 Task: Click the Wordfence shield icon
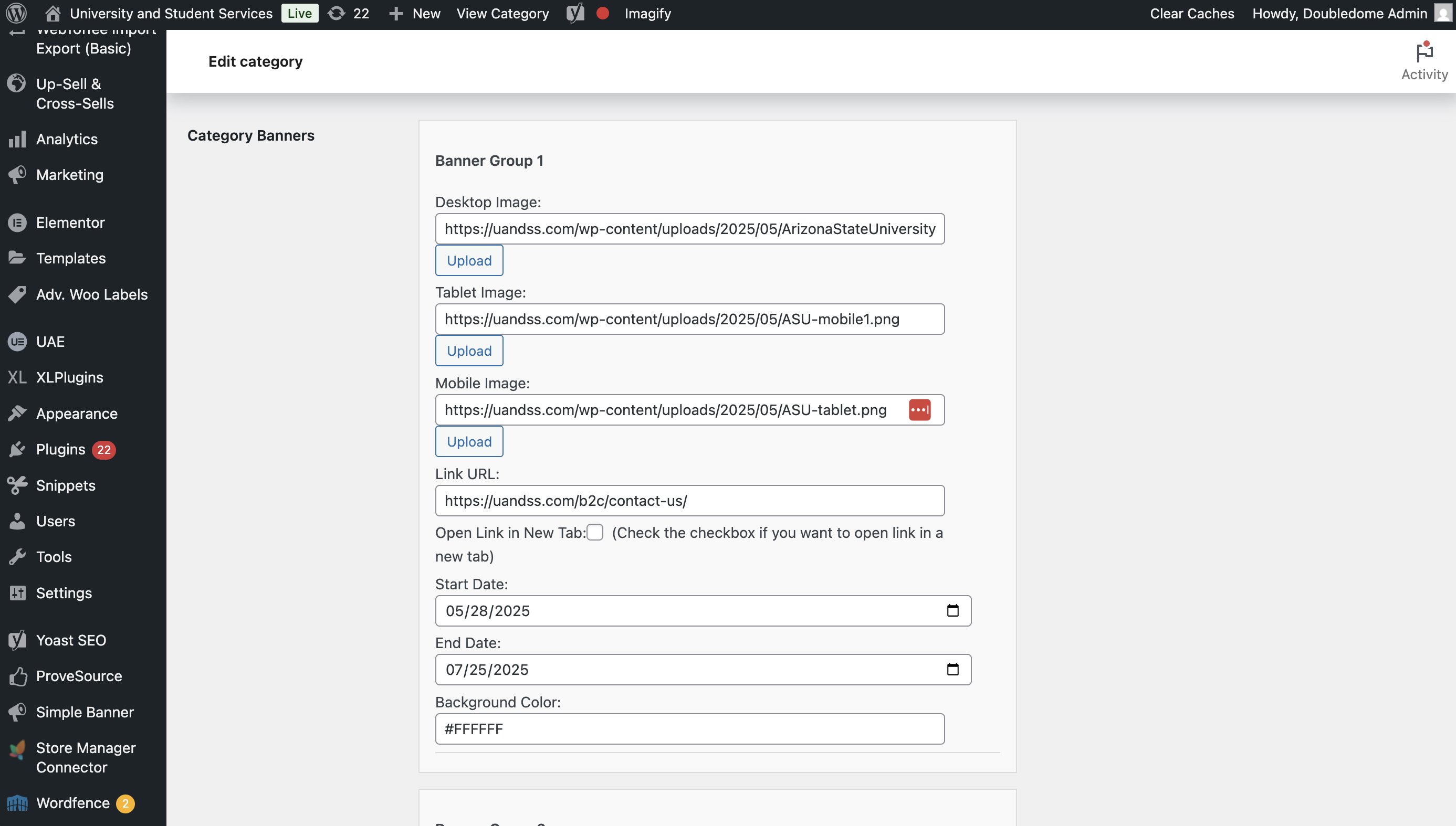(x=17, y=803)
